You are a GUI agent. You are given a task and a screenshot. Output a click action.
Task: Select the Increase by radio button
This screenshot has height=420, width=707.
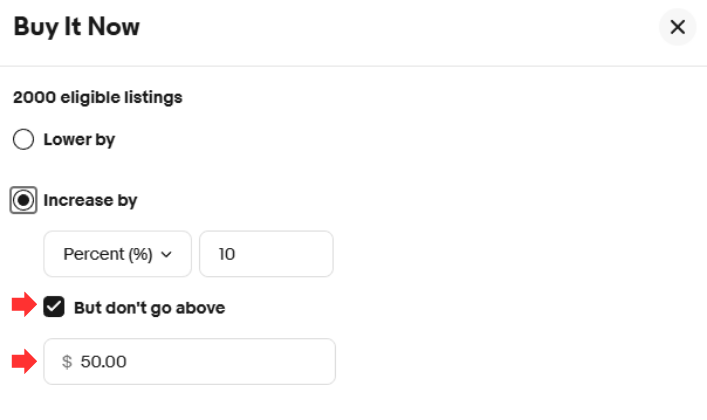tap(24, 200)
